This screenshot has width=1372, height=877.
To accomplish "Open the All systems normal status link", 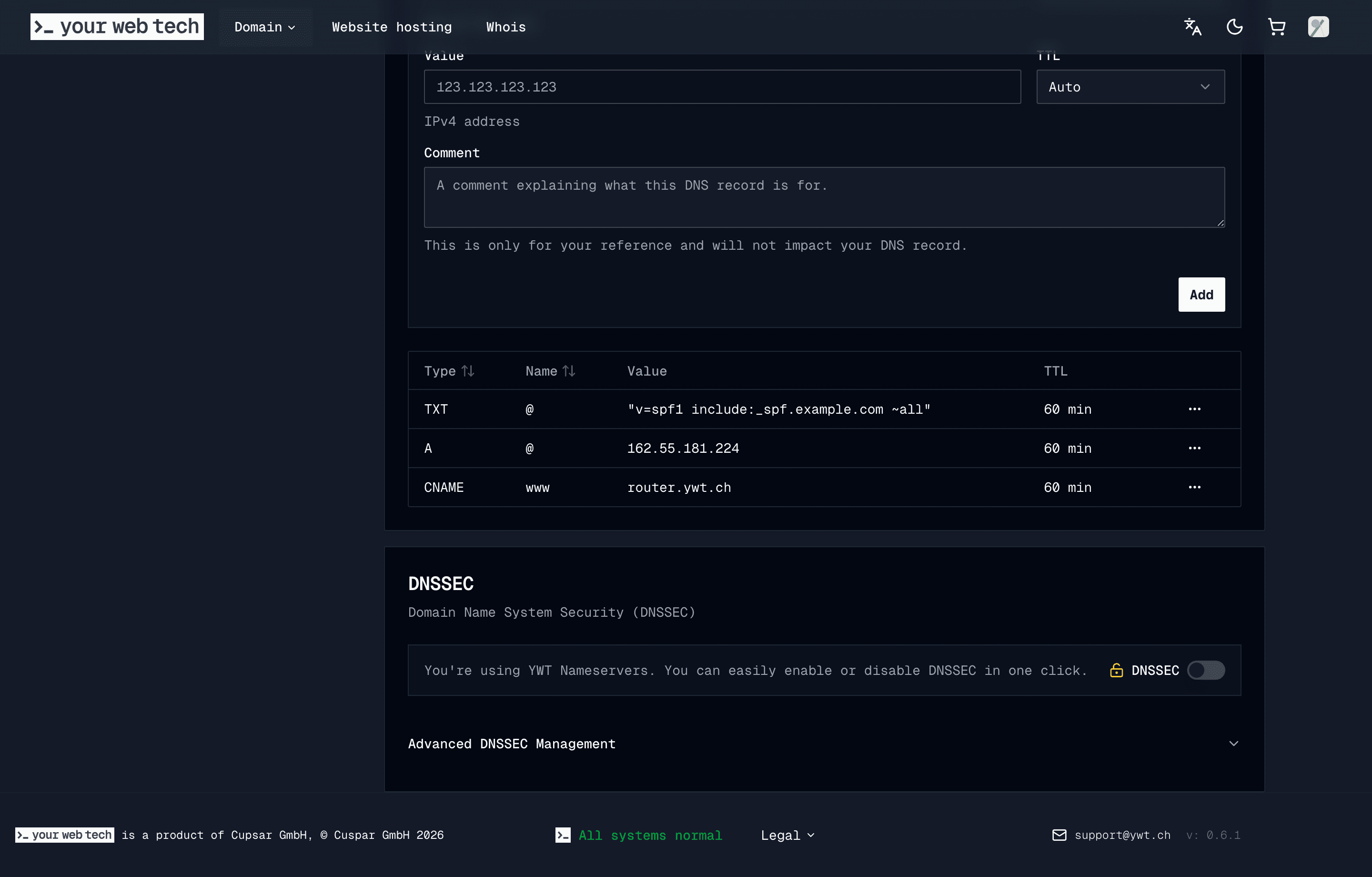I will tap(650, 836).
